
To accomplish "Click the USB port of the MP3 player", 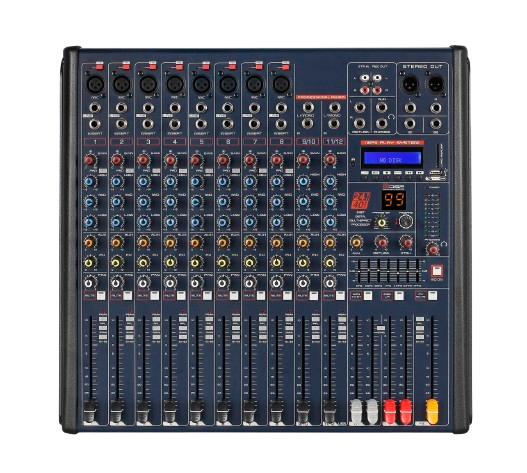I will [x=436, y=172].
